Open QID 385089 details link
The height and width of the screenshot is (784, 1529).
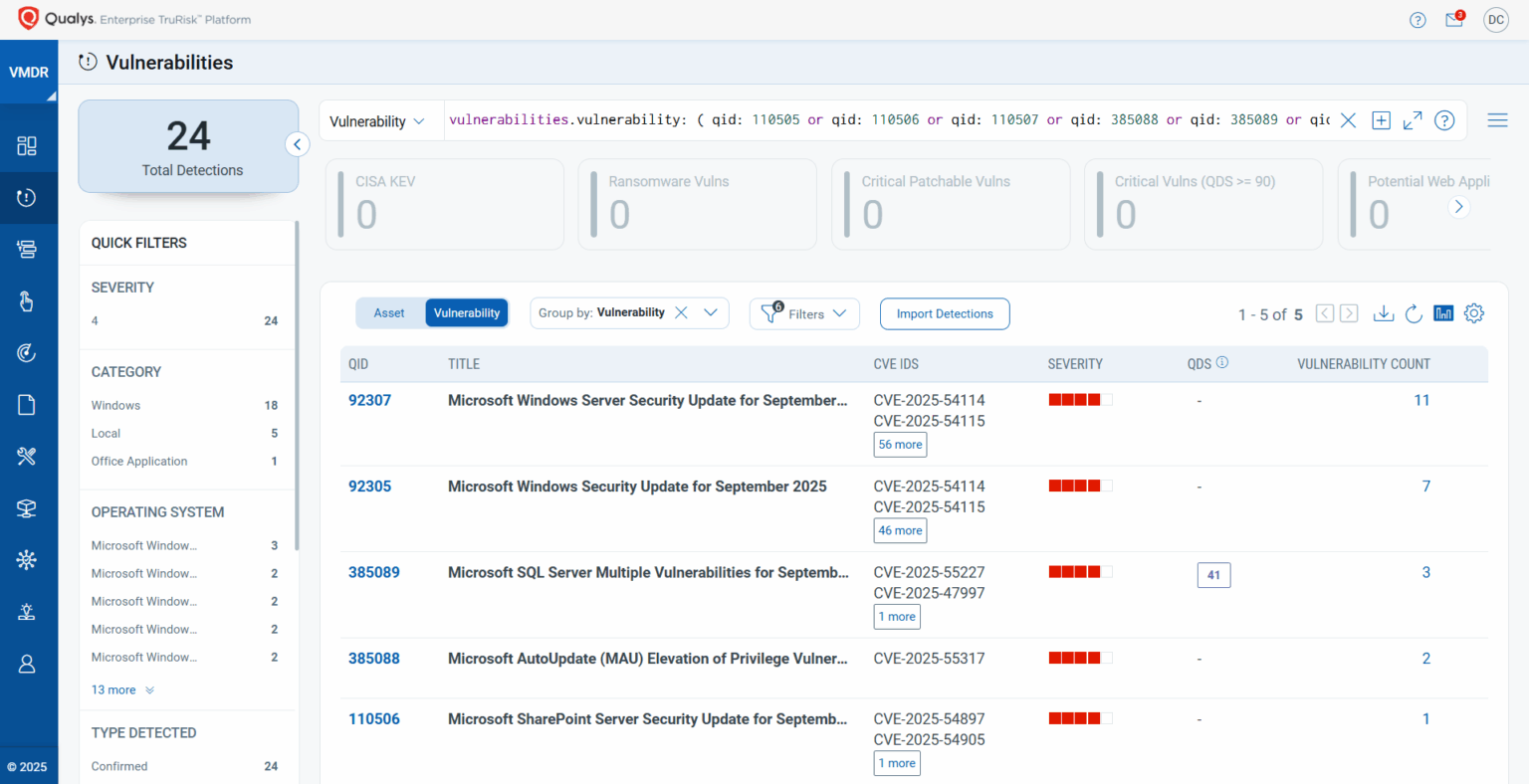pyautogui.click(x=373, y=572)
